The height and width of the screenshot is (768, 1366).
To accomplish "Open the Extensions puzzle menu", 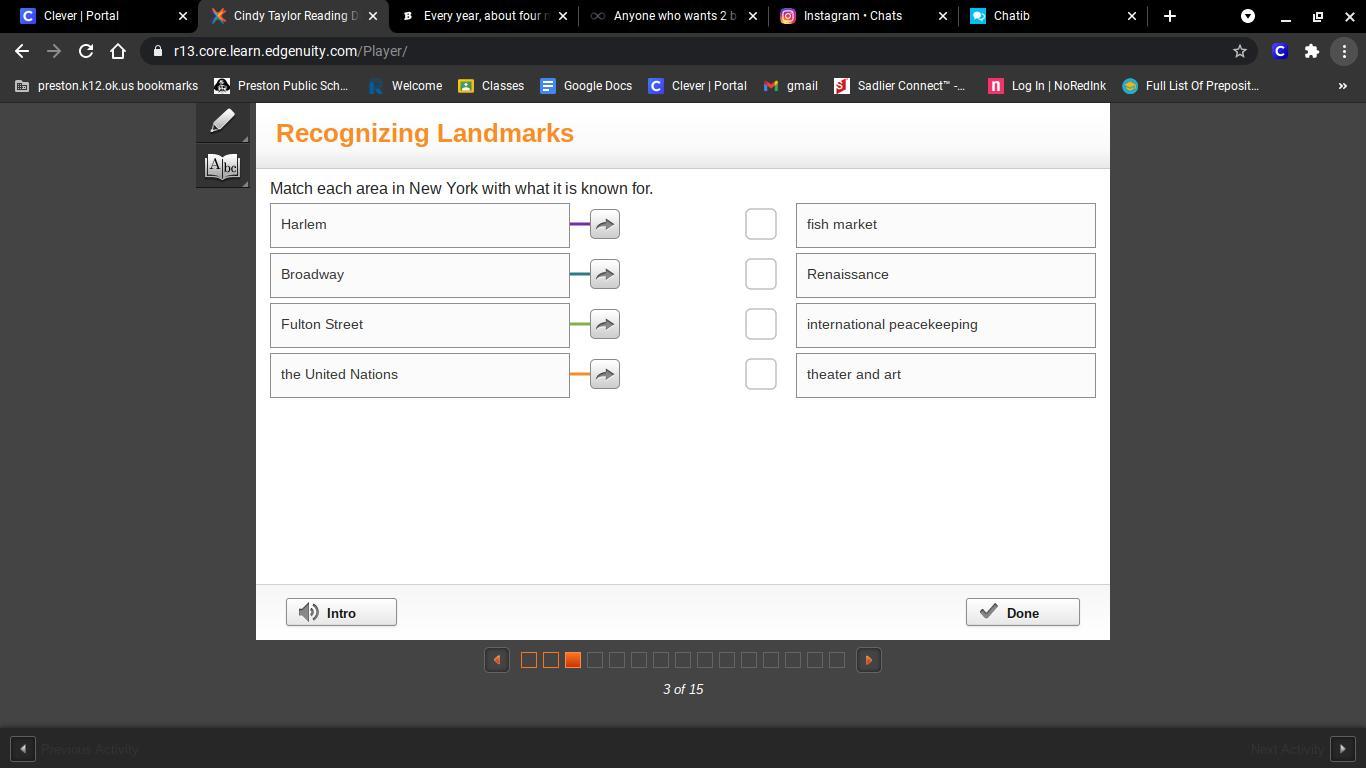I will tap(1311, 51).
